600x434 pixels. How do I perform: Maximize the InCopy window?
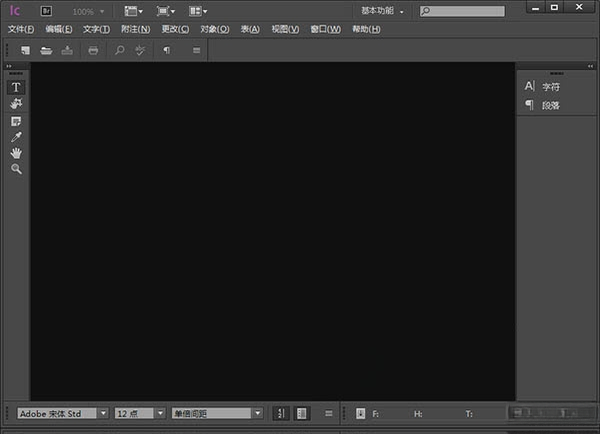554,7
